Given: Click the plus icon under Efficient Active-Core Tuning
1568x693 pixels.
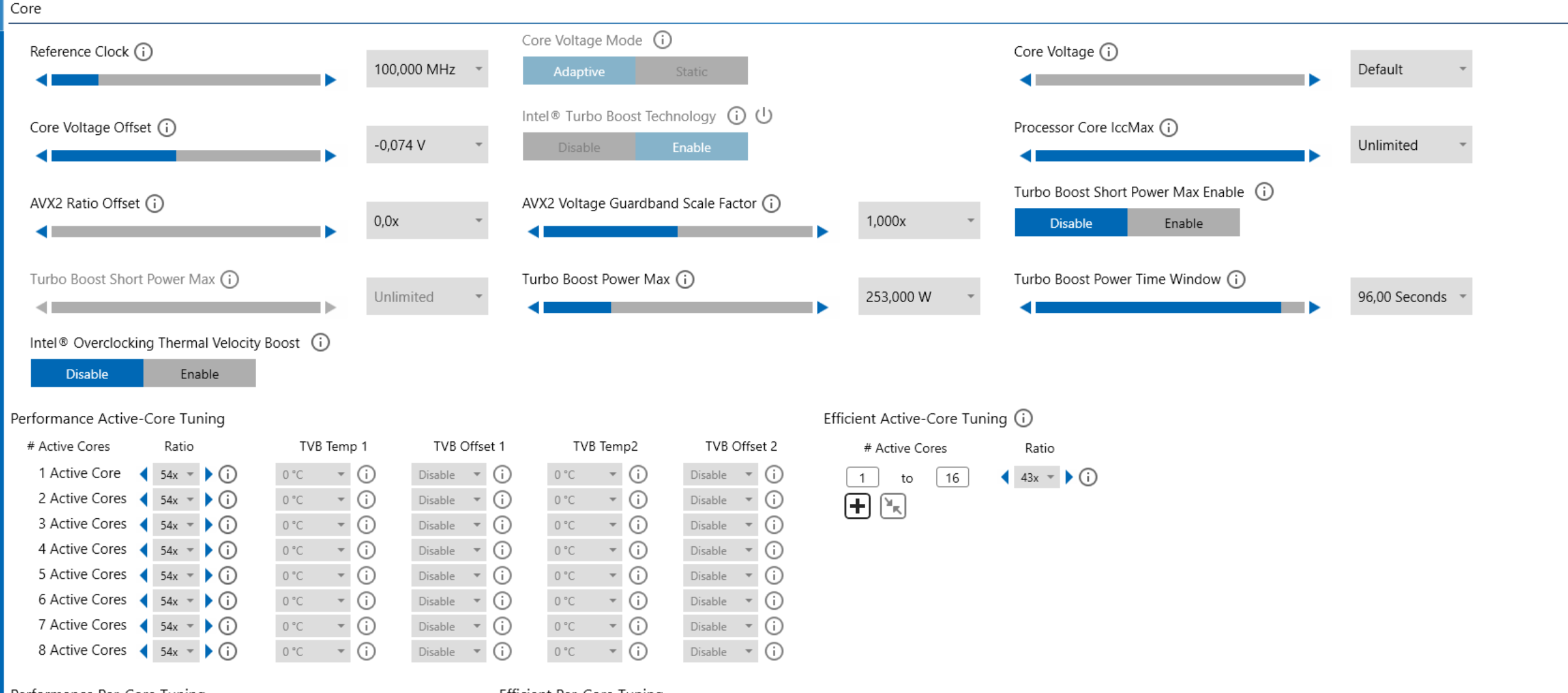Looking at the screenshot, I should tap(857, 506).
